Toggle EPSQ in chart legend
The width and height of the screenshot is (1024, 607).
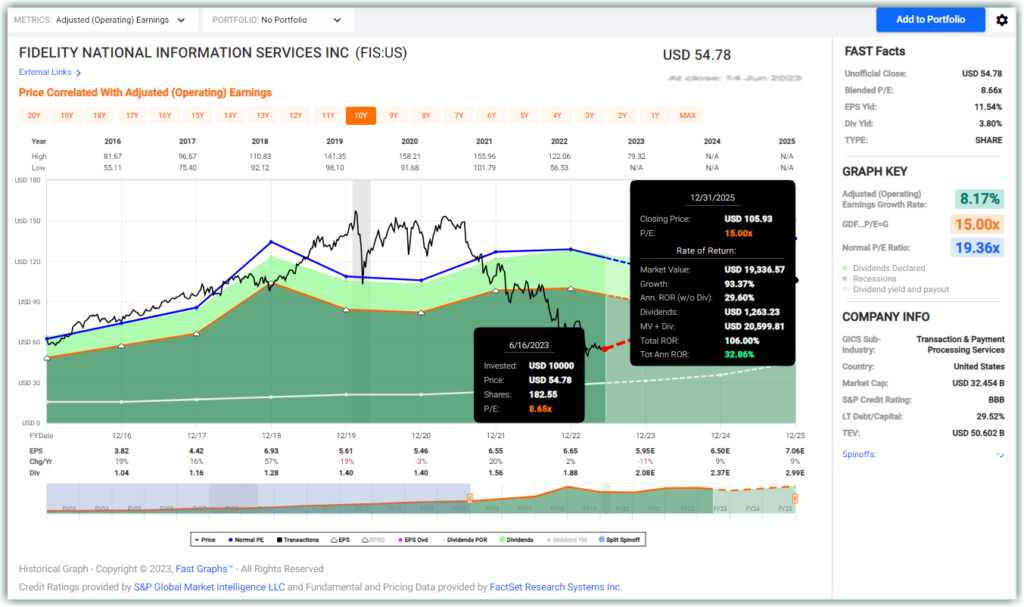point(374,540)
